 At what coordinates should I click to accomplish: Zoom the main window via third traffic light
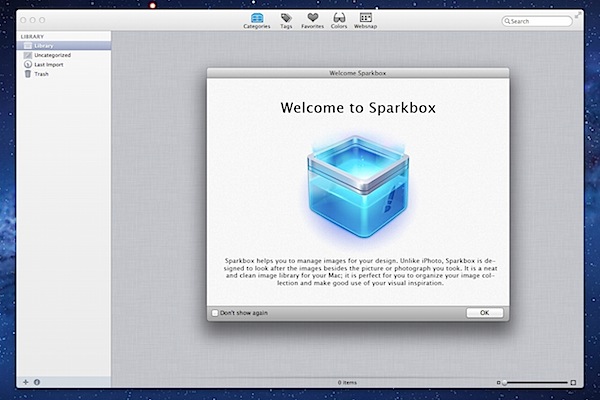click(42, 20)
